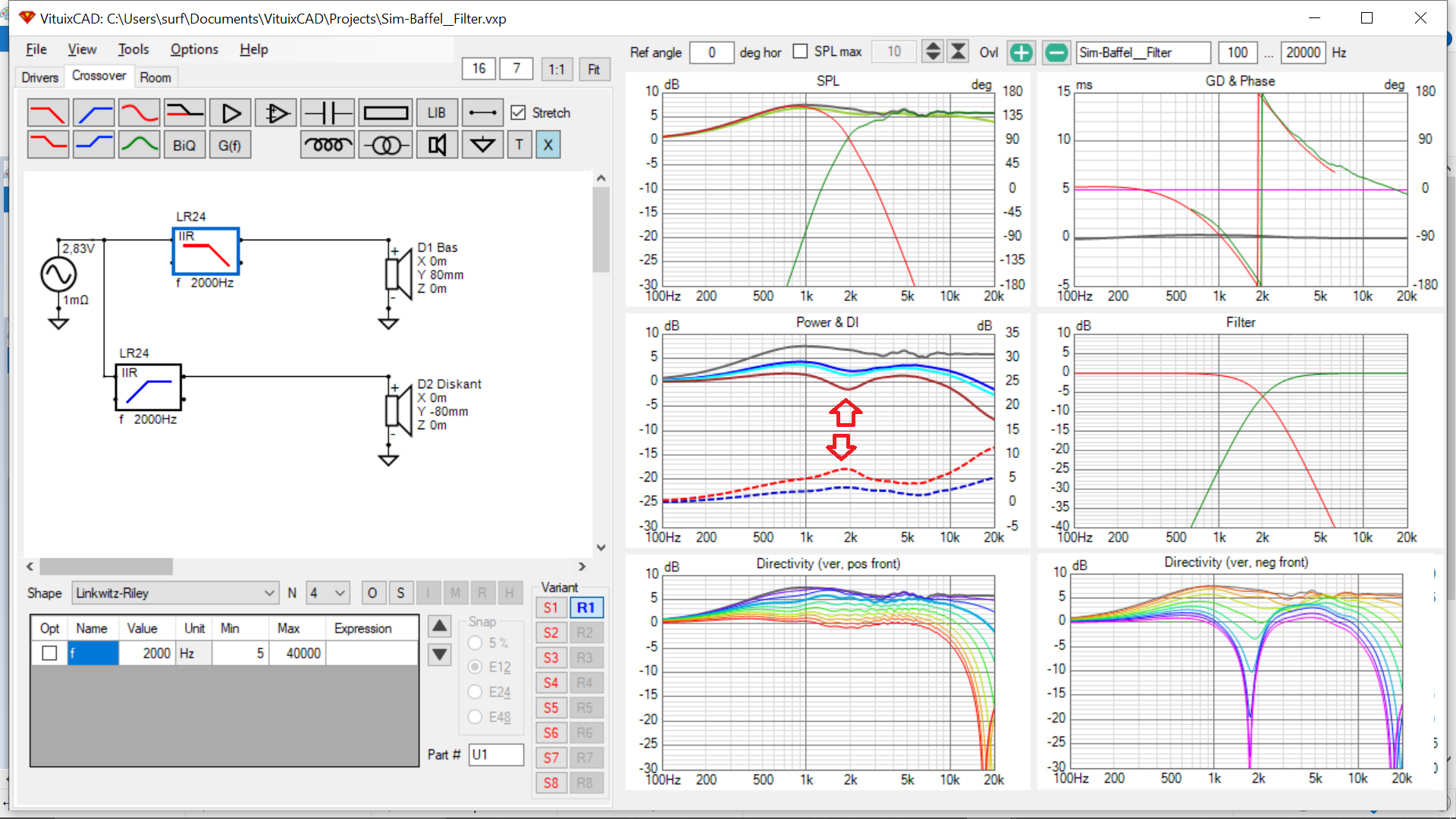This screenshot has height=819, width=1456.
Task: Add overlay with green plus button
Action: (x=1021, y=52)
